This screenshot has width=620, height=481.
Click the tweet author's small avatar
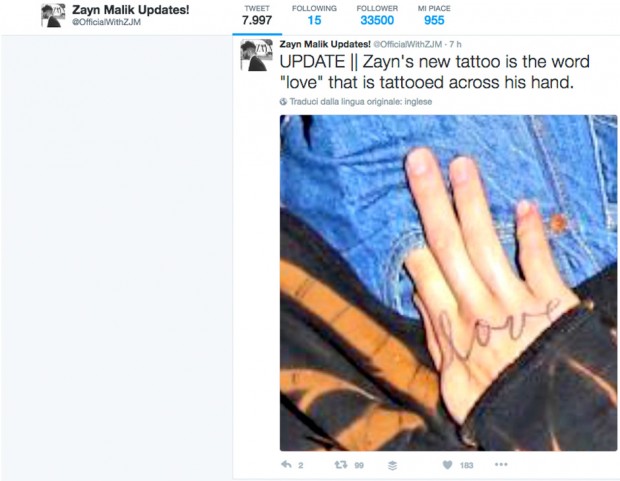click(x=256, y=55)
